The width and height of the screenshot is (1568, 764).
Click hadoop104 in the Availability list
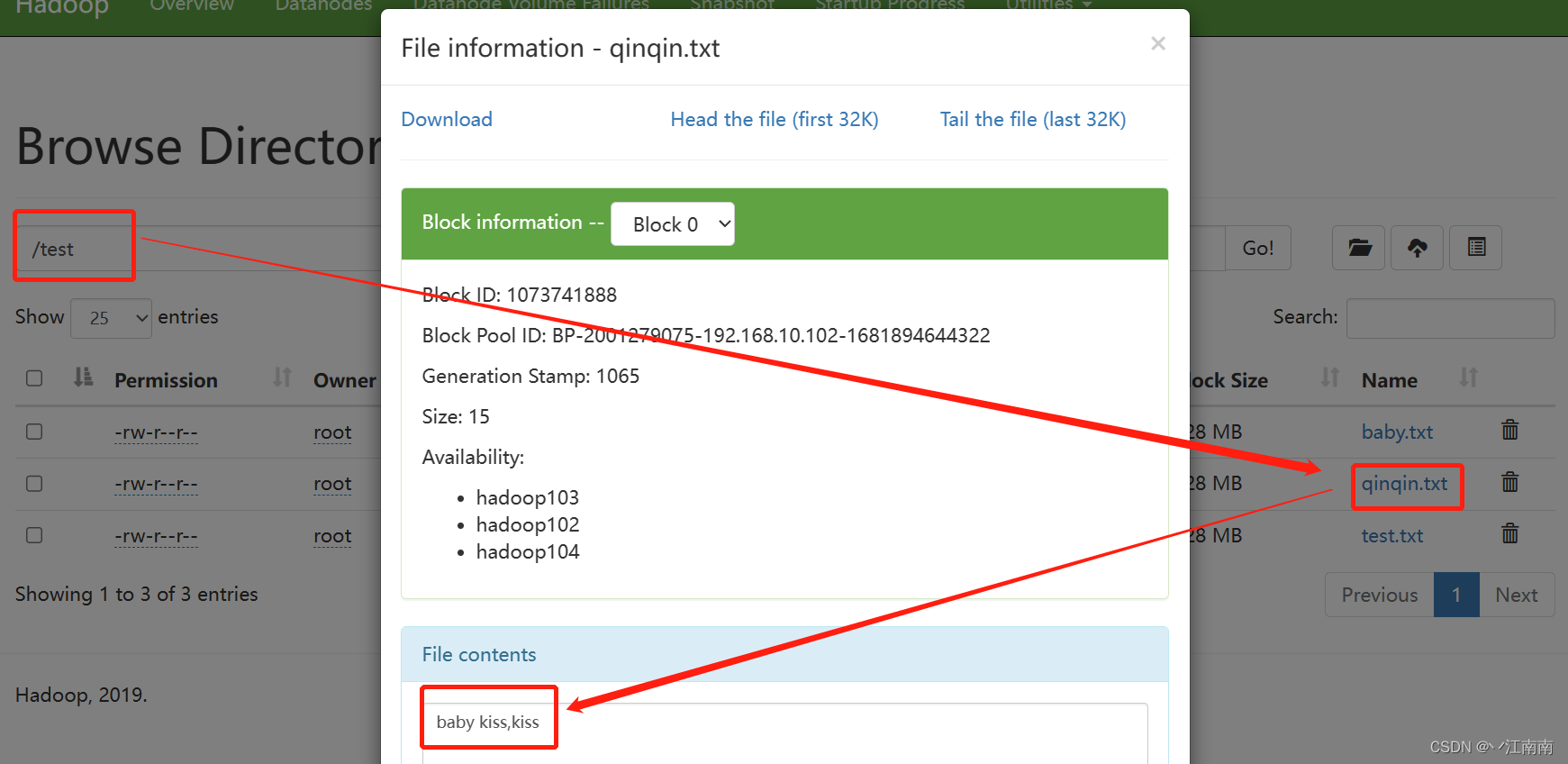528,551
